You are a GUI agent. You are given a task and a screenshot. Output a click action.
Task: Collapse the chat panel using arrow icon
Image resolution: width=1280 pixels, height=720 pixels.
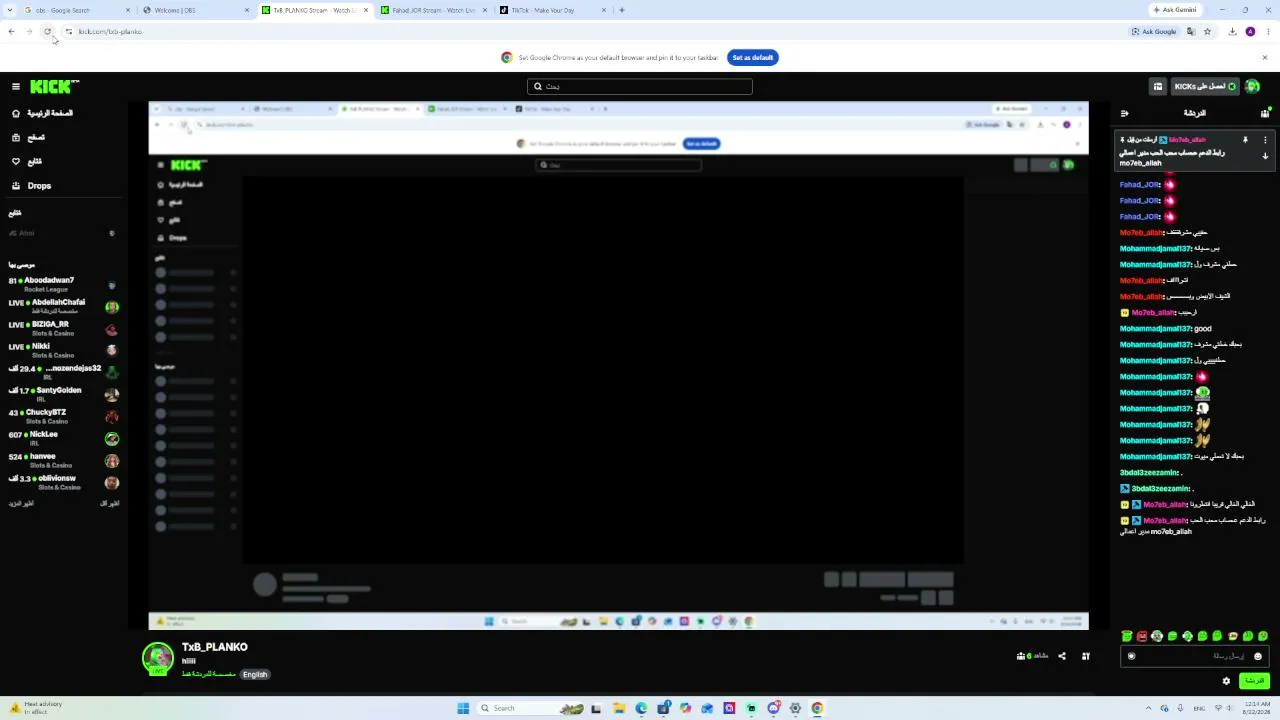click(1124, 113)
